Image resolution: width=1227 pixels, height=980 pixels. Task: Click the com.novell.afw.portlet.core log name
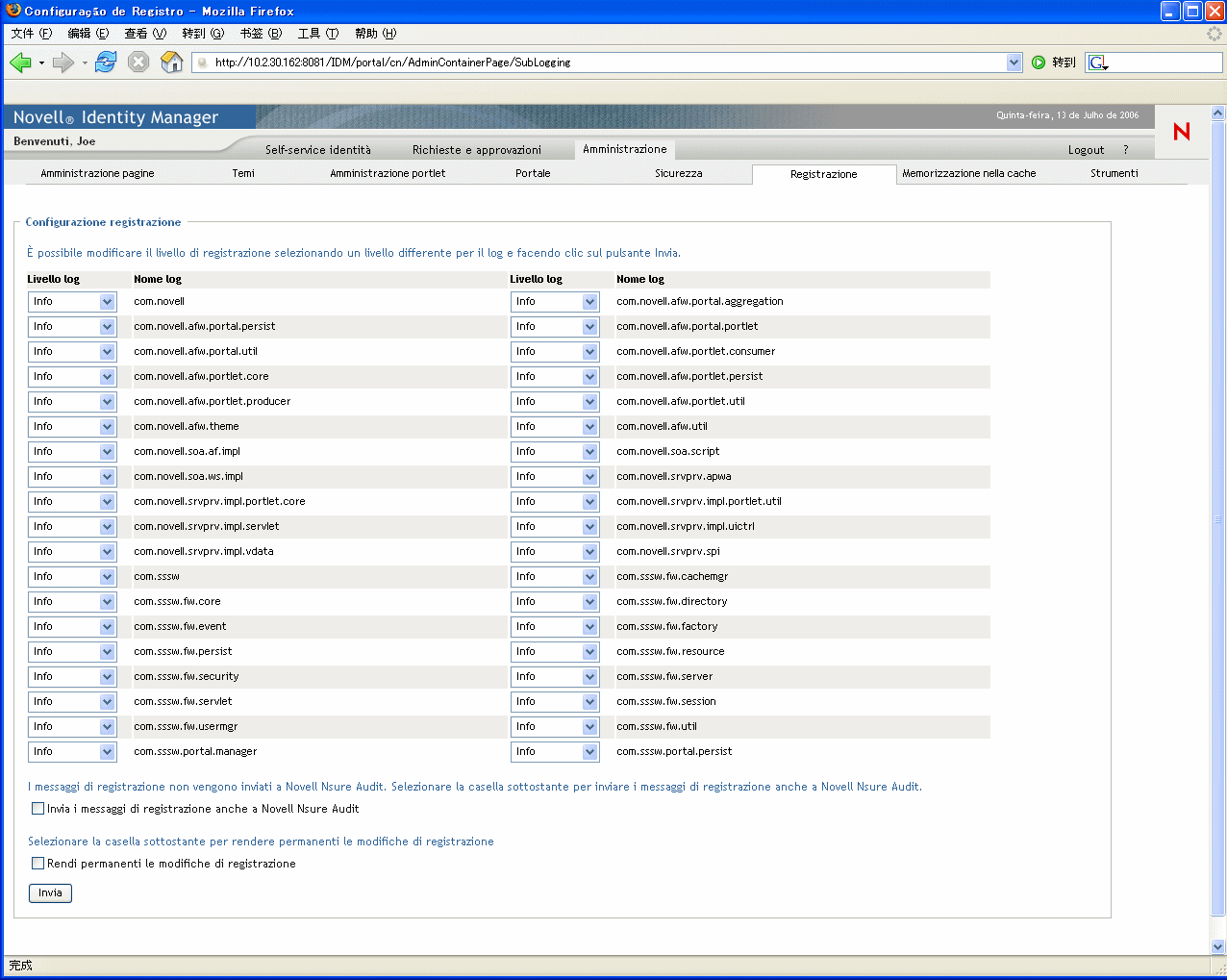click(201, 377)
